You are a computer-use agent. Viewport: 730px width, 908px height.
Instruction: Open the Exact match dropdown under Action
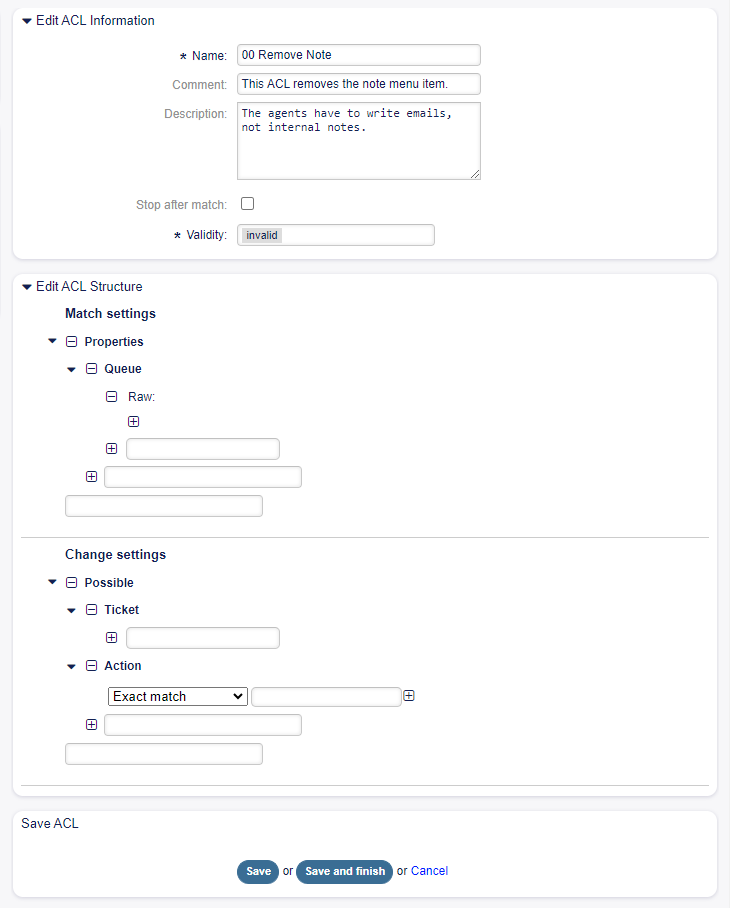[177, 696]
